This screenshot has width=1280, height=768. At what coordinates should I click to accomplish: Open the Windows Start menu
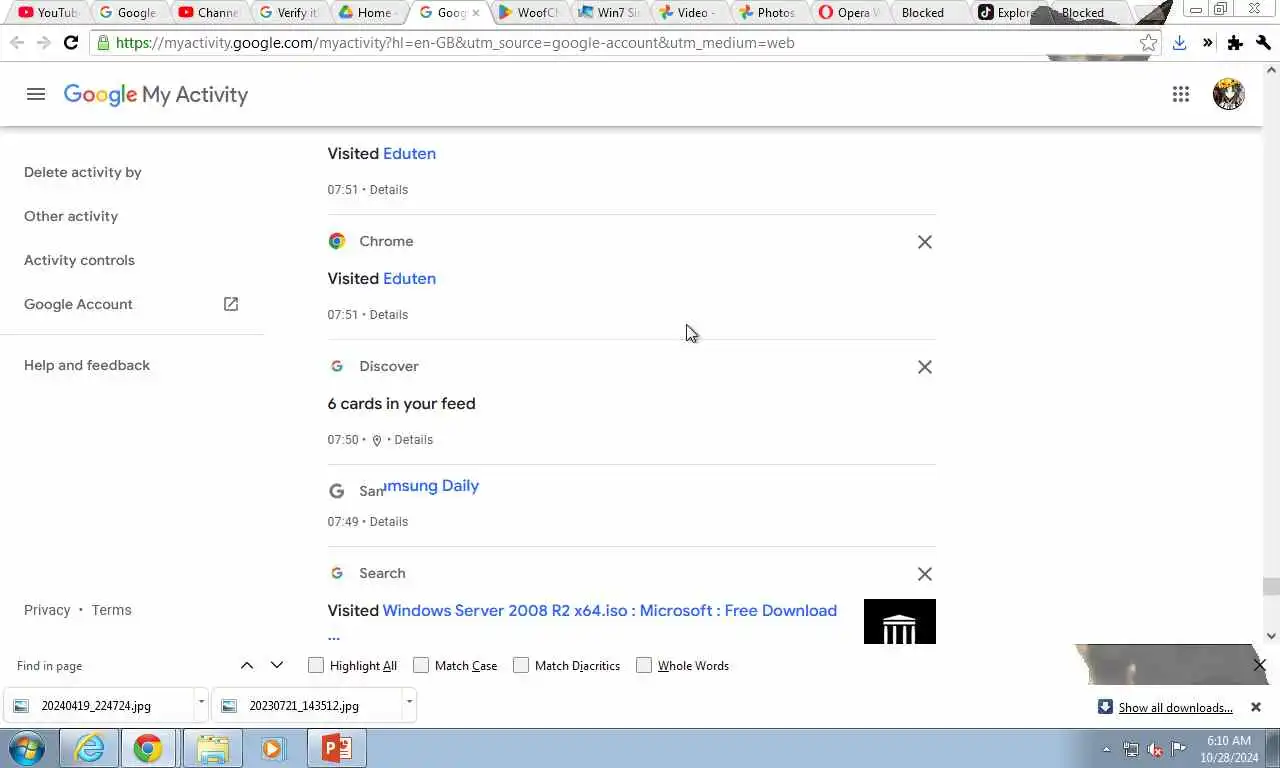(27, 748)
